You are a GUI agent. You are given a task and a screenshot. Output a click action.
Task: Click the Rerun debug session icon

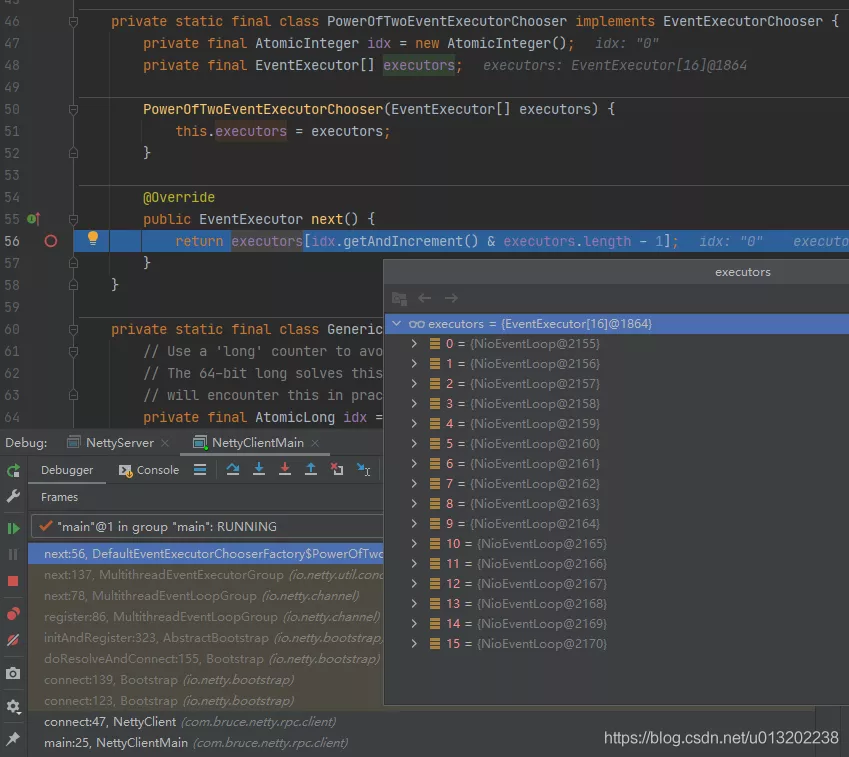point(13,470)
